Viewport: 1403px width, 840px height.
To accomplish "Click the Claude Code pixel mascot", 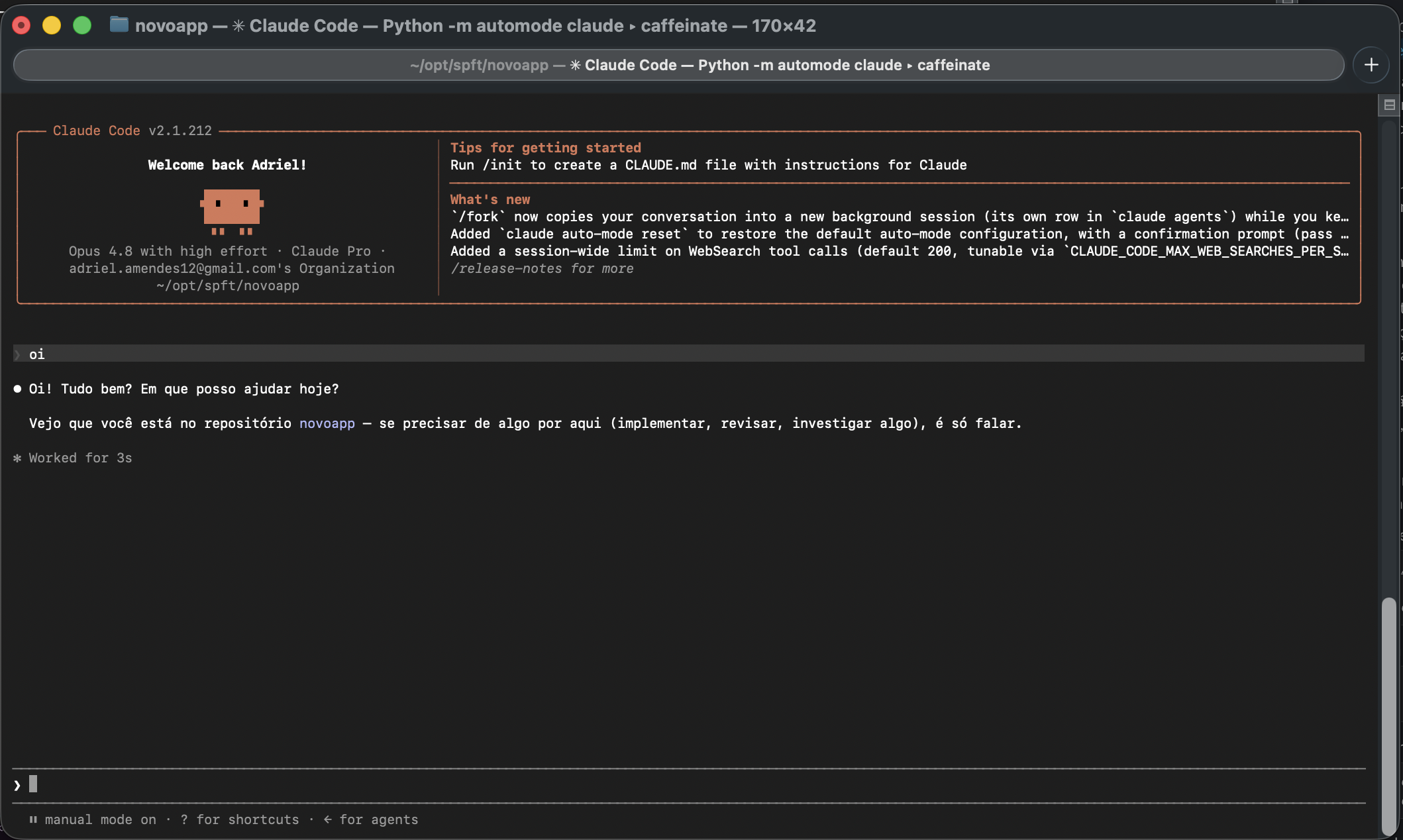I will tap(232, 211).
